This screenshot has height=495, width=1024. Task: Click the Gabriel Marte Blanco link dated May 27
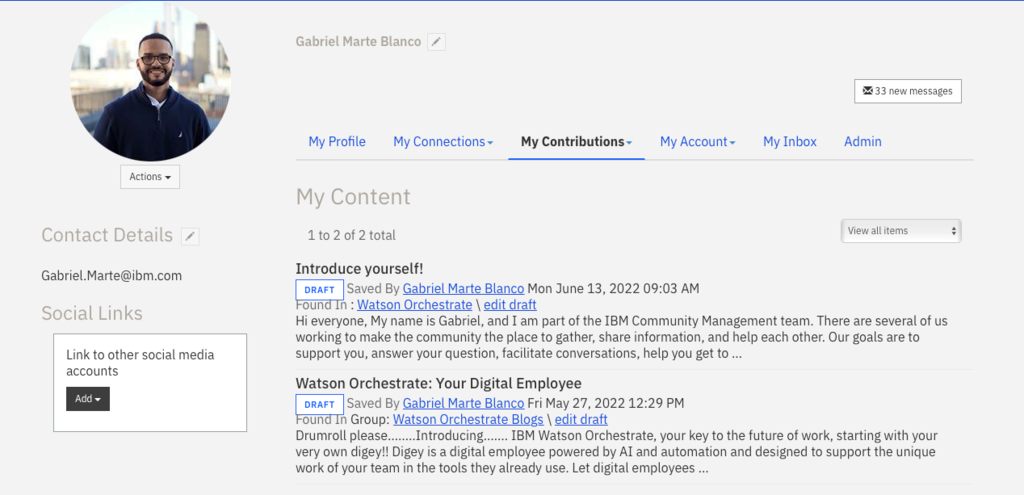(x=463, y=403)
